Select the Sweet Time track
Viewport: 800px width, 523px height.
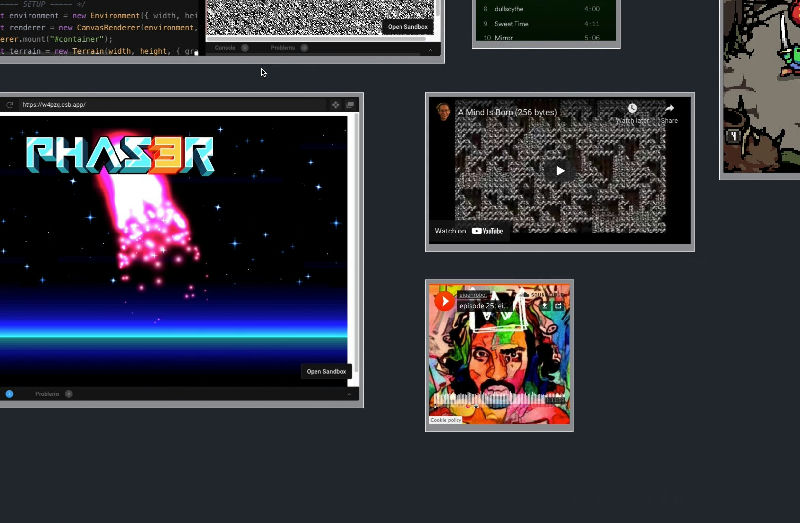tap(541, 23)
